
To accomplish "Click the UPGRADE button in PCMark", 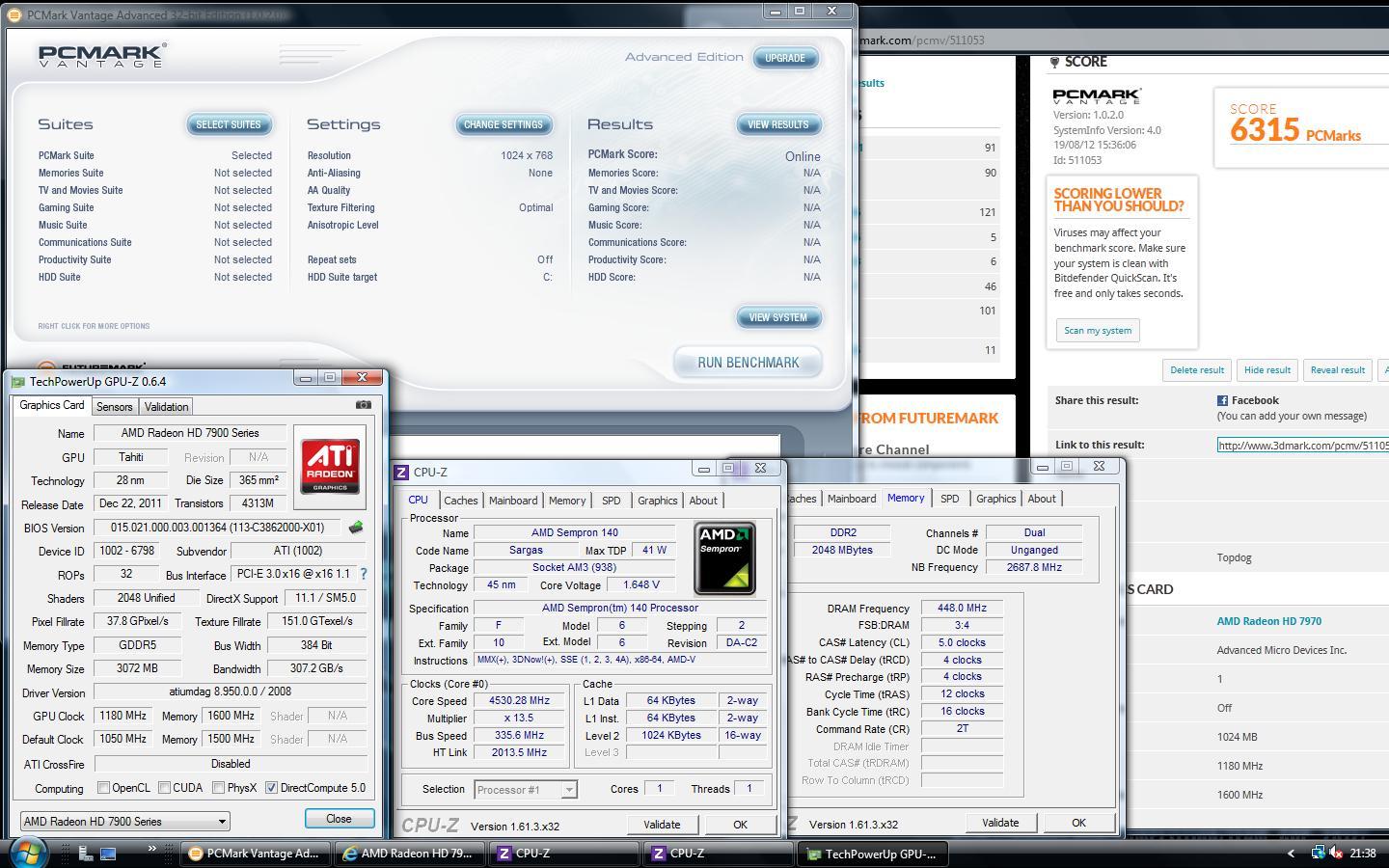I will (x=784, y=58).
